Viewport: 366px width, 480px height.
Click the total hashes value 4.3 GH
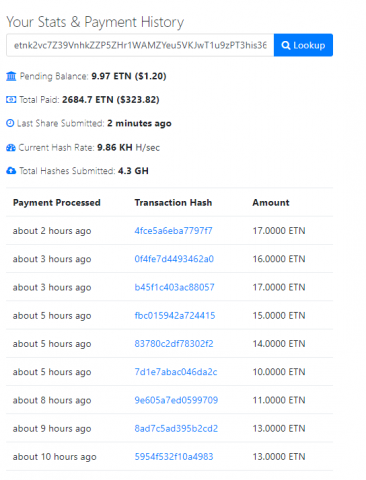(133, 171)
